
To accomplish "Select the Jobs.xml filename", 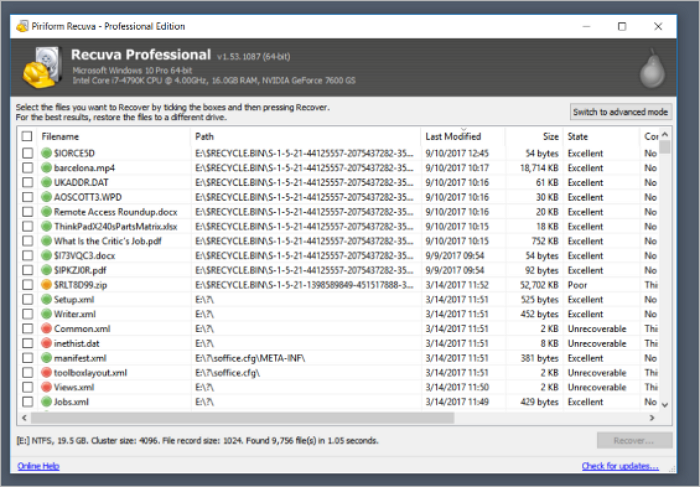I will coord(71,402).
